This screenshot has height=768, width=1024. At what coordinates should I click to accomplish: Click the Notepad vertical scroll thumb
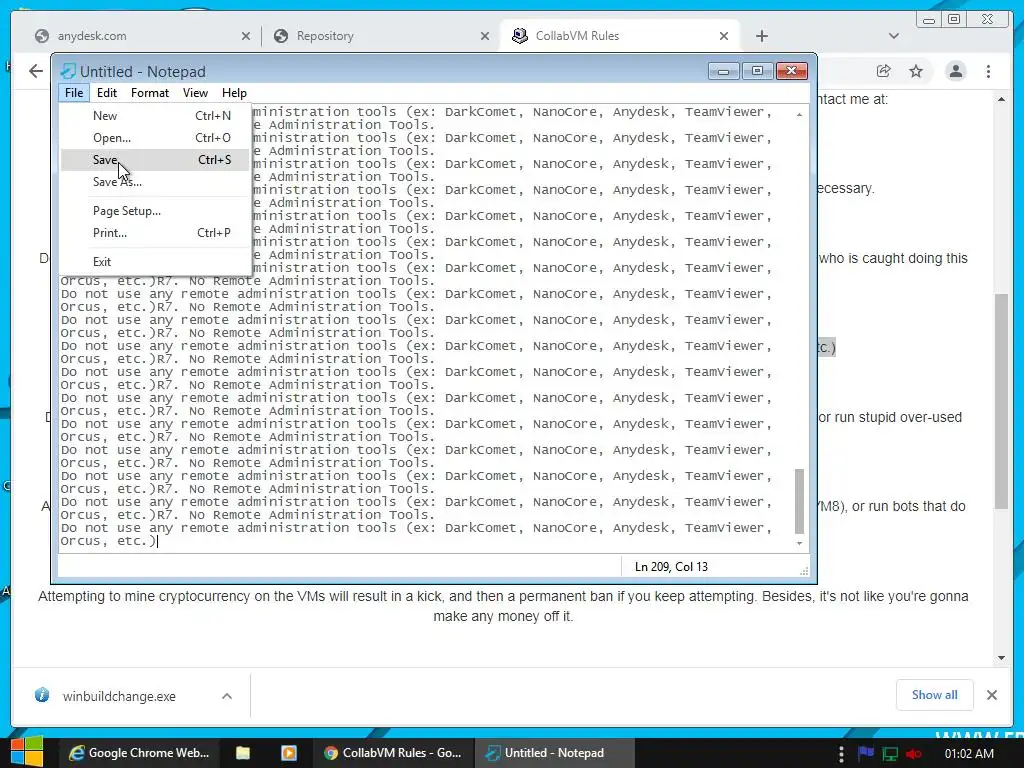point(799,502)
